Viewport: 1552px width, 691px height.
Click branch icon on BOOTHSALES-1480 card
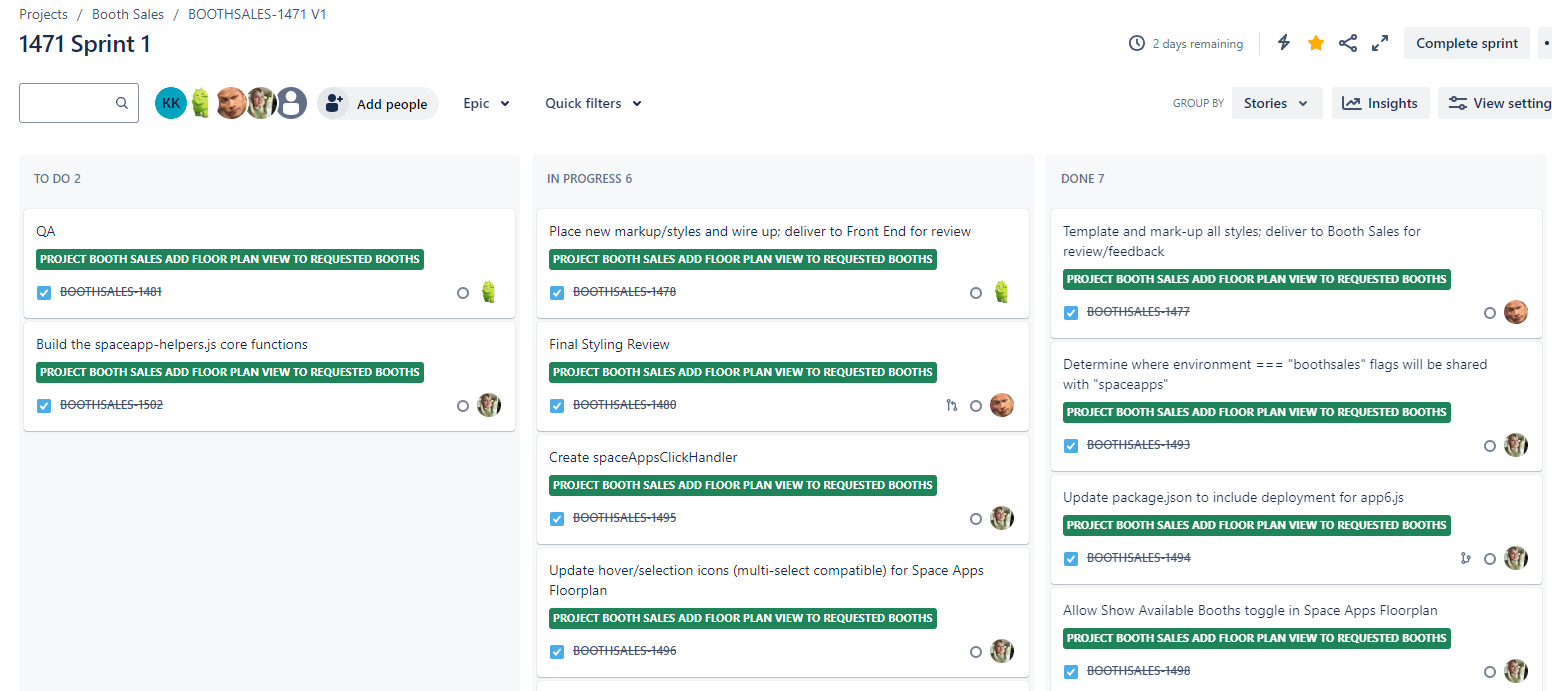951,406
